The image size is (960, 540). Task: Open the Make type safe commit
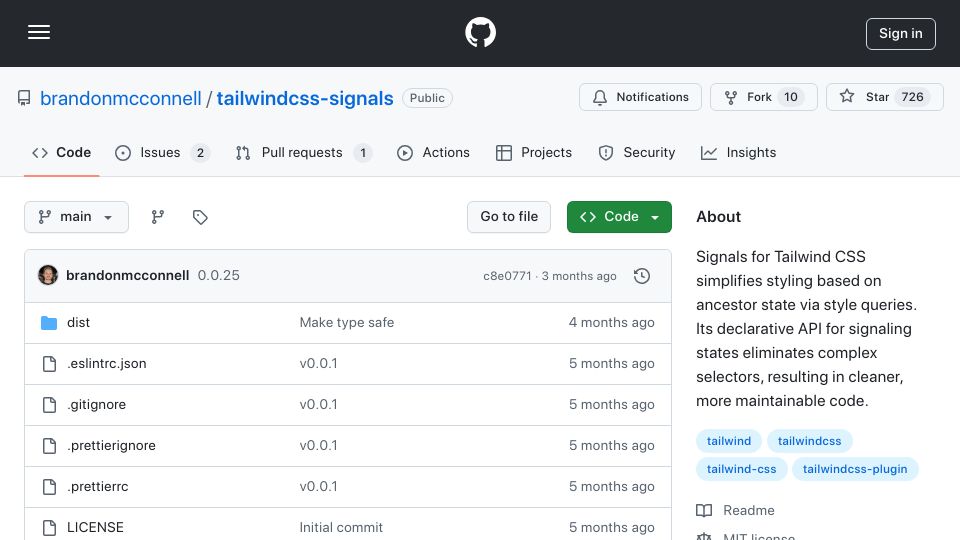[x=347, y=323]
